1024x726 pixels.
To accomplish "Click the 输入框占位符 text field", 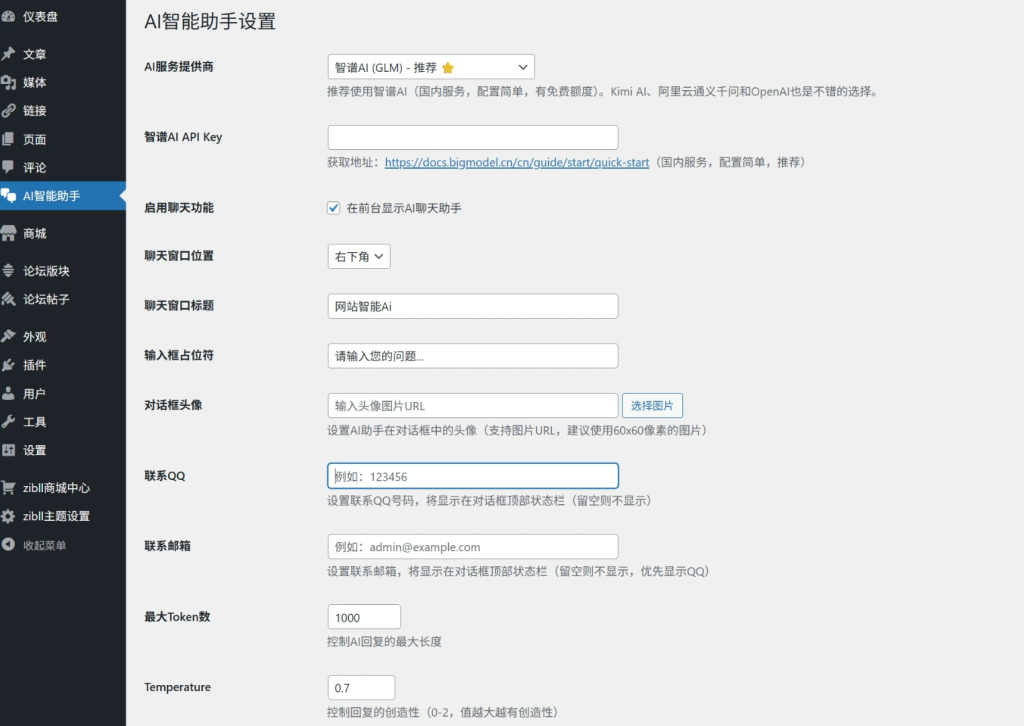I will click(x=473, y=356).
